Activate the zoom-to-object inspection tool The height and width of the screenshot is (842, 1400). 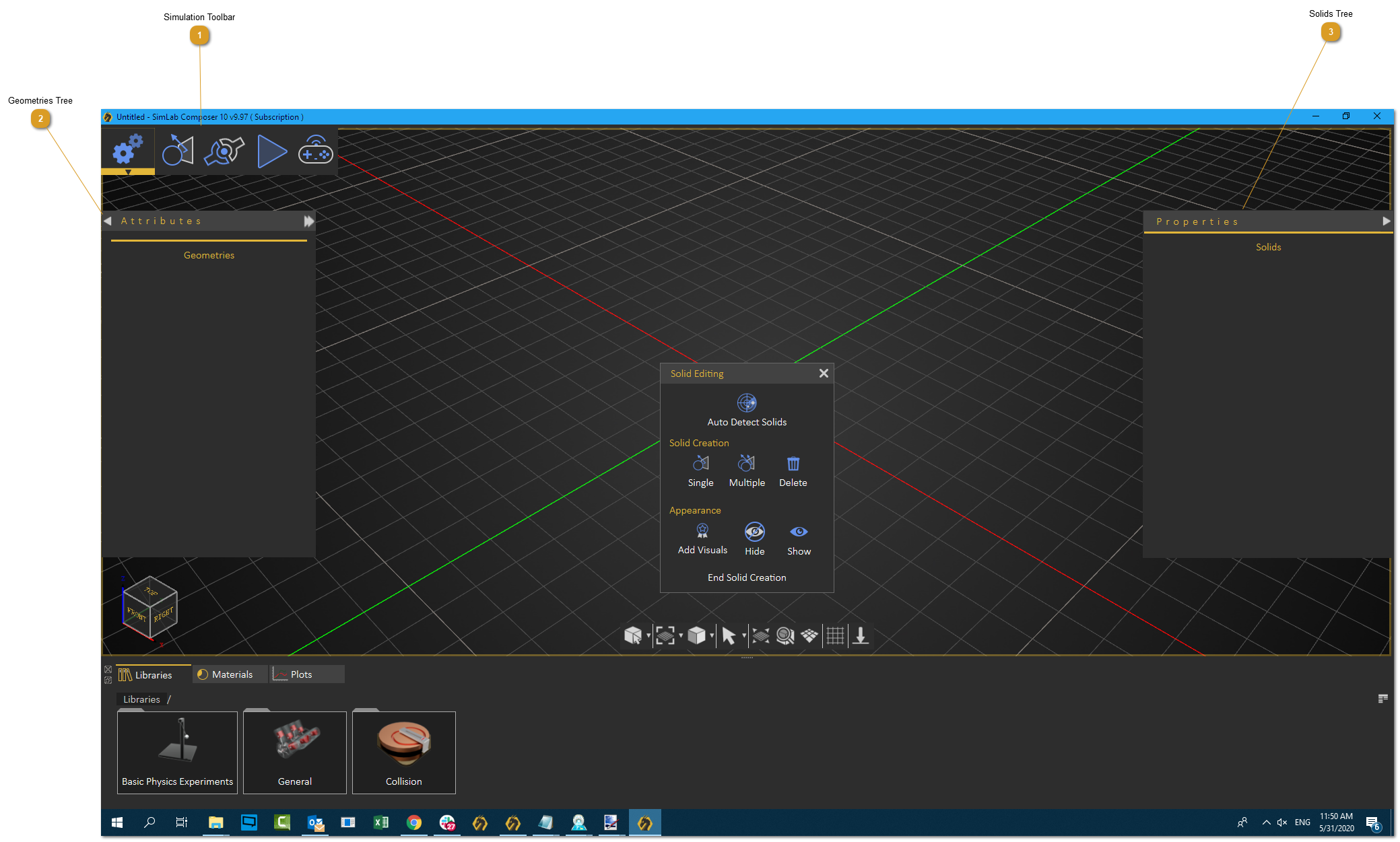click(x=784, y=635)
